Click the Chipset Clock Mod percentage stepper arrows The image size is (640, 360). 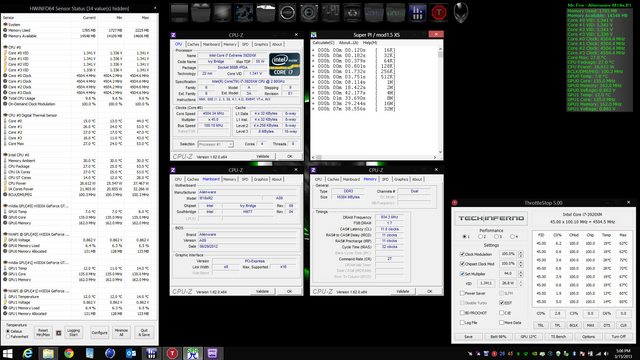pos(521,264)
